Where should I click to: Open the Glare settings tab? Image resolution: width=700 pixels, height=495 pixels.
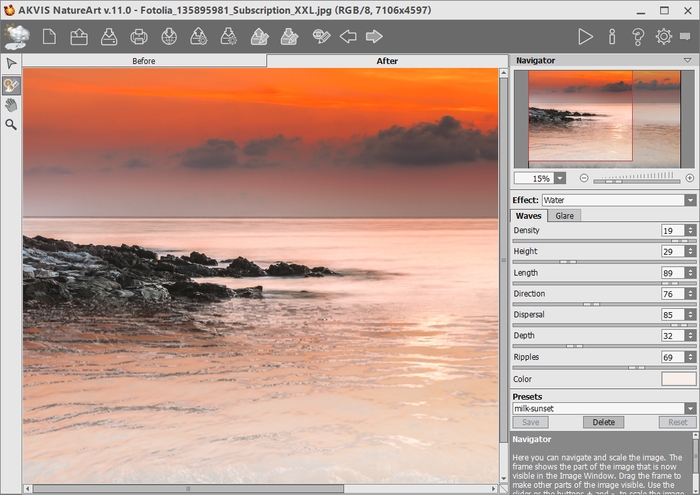pos(564,216)
